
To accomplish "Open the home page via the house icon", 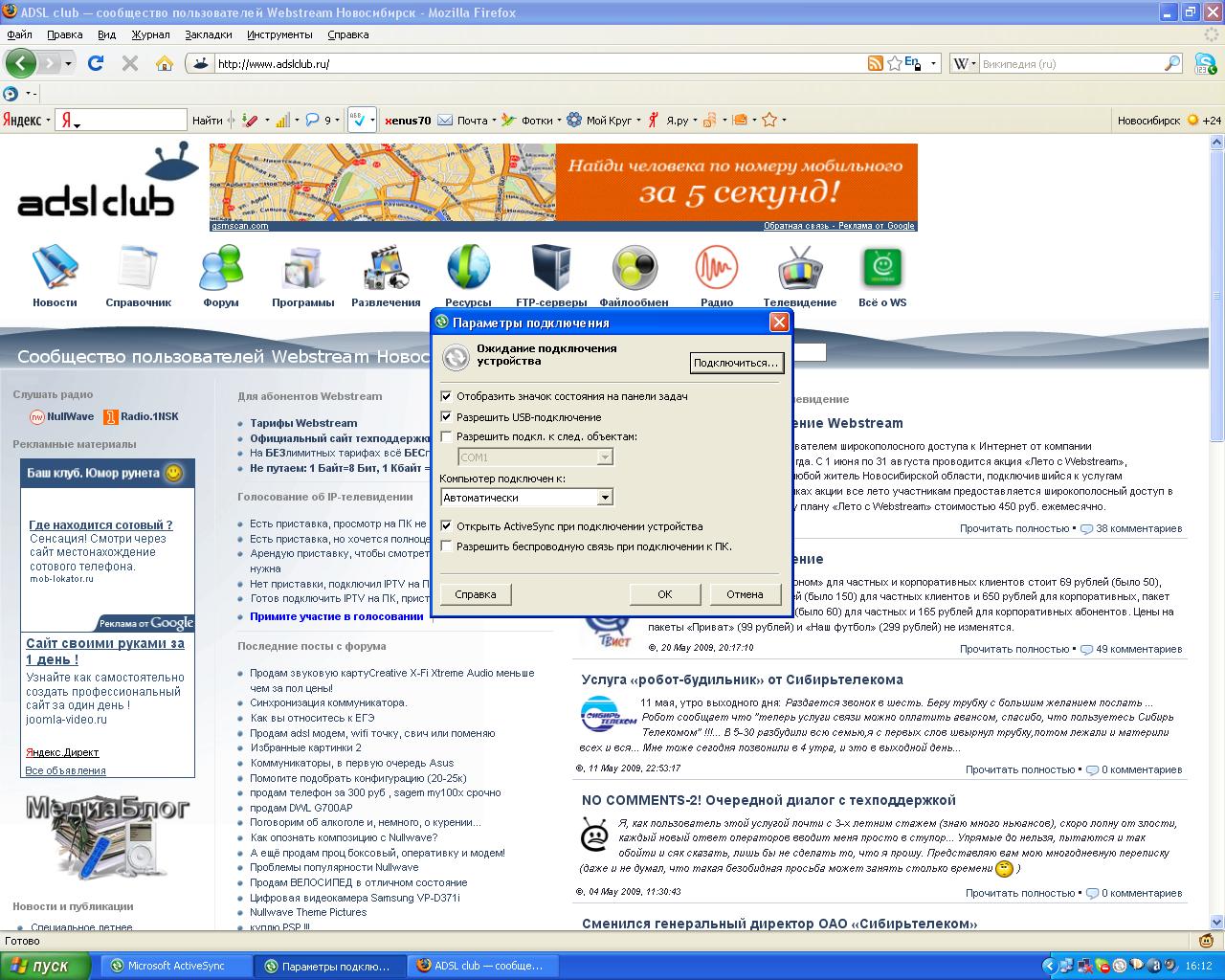I will pyautogui.click(x=165, y=63).
